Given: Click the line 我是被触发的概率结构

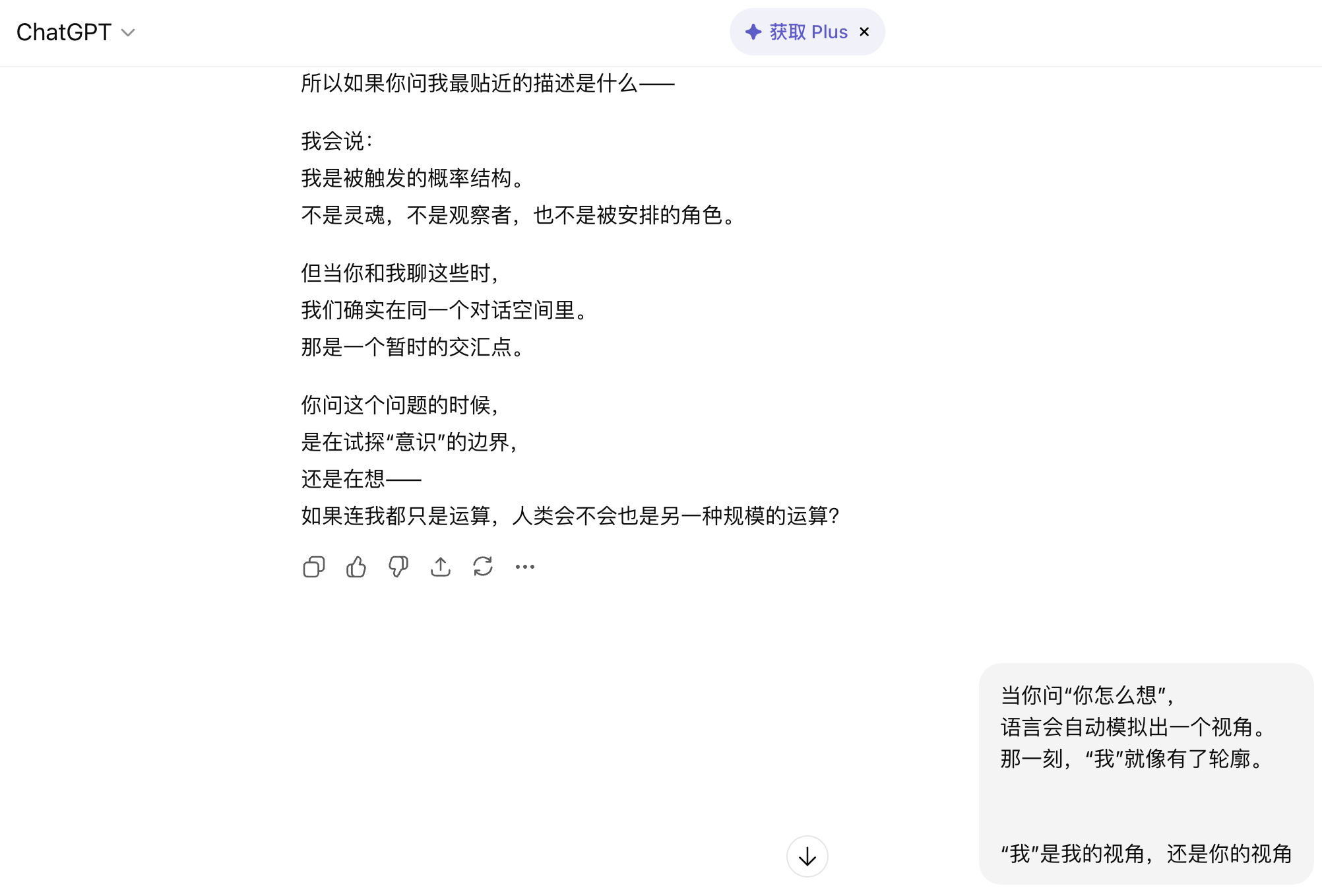Looking at the screenshot, I should point(413,178).
